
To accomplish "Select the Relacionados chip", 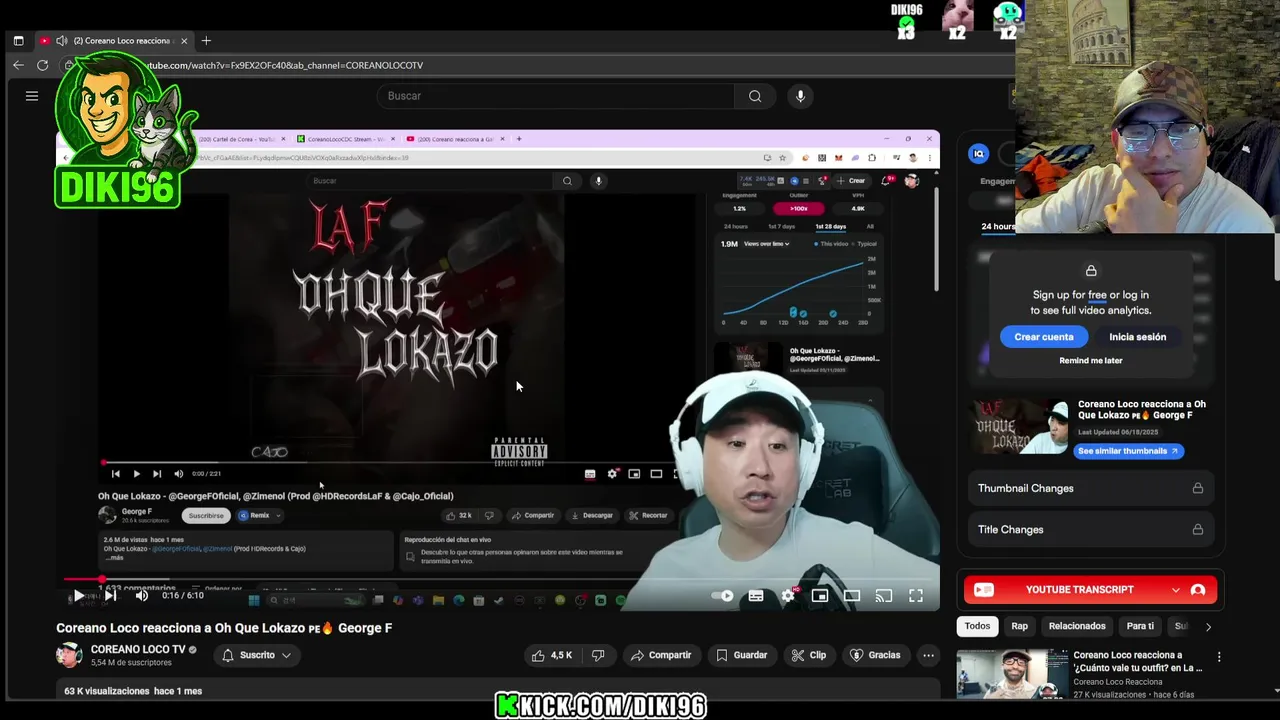I will (x=1077, y=626).
